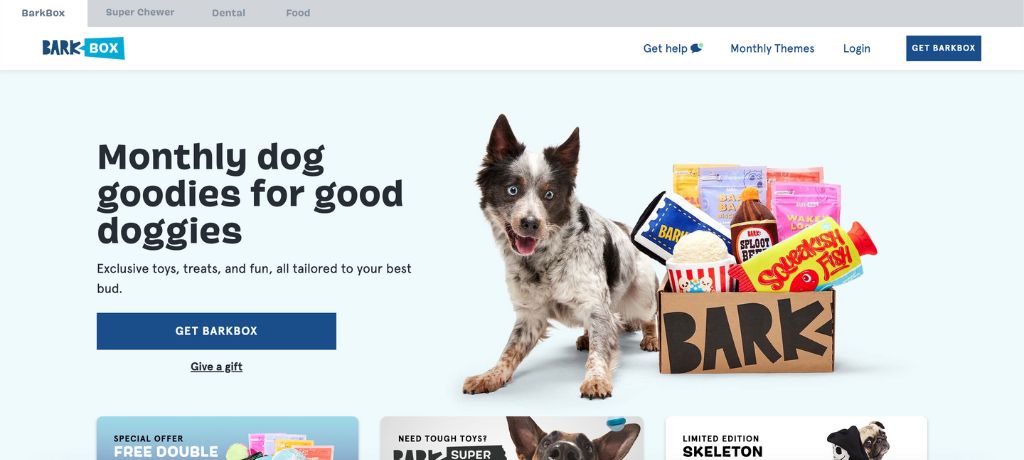Viewport: 1024px width, 460px height.
Task: Click the pink treat bag image
Action: tap(805, 206)
